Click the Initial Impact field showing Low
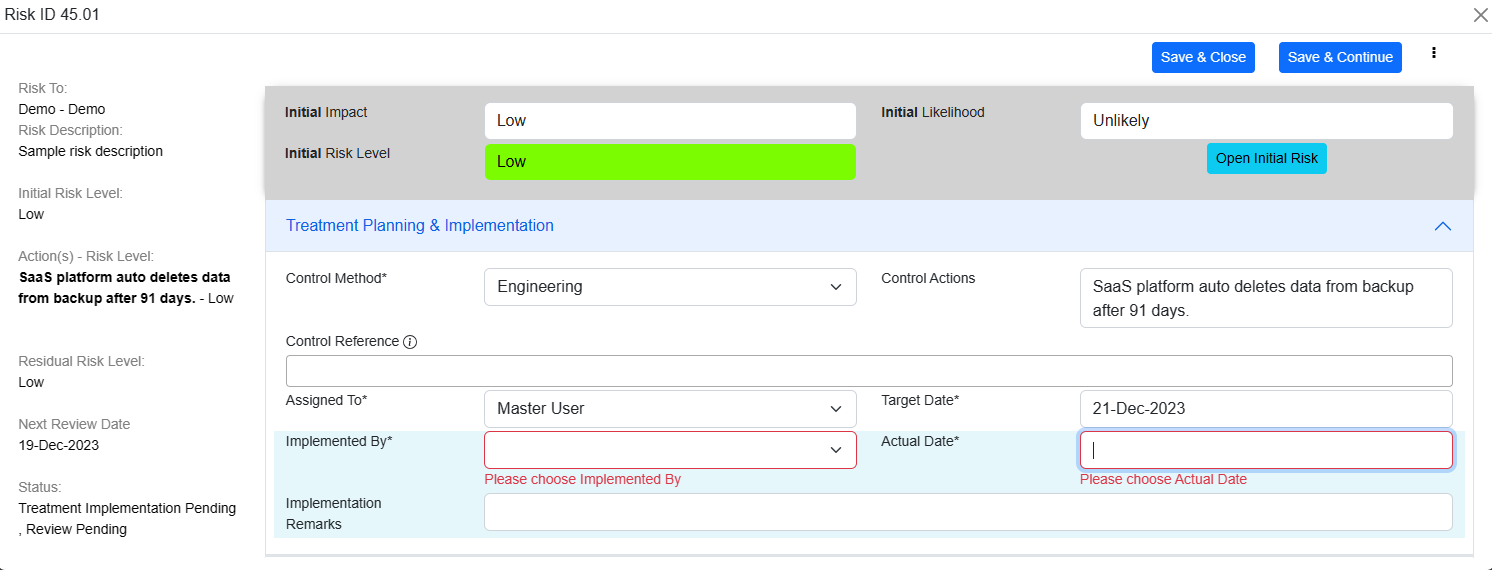1492x570 pixels. click(670, 121)
